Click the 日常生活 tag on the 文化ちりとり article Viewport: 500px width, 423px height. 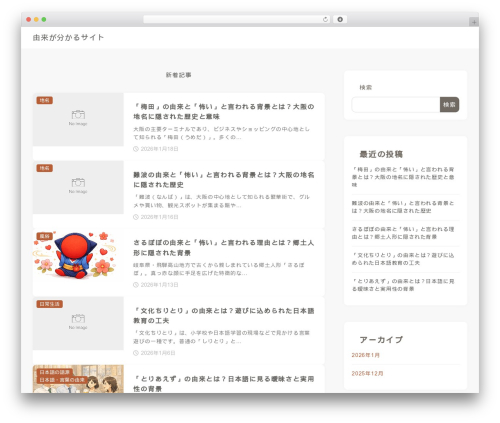(50, 304)
